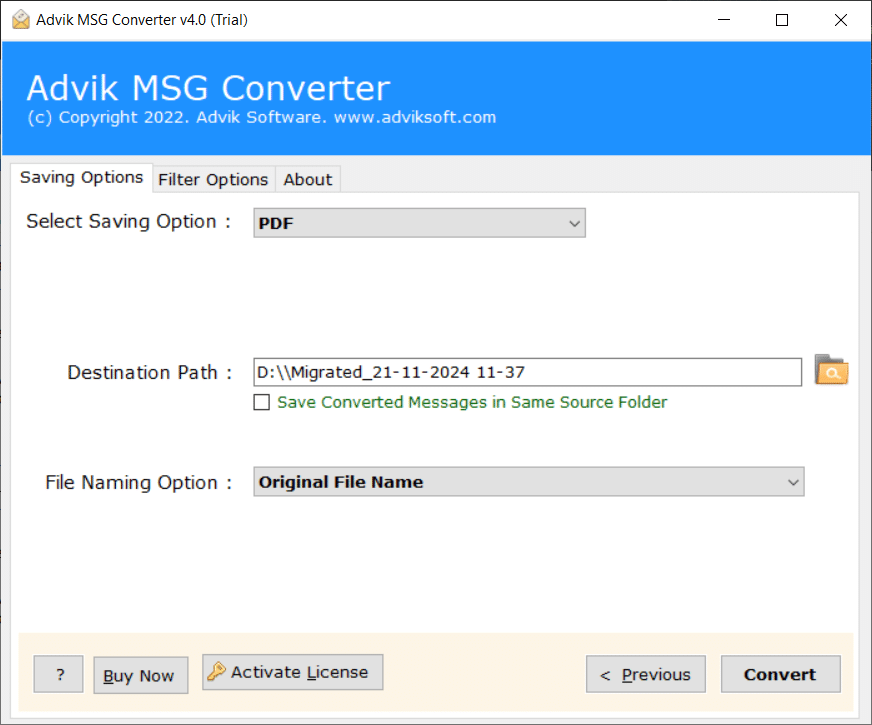Click inside the Destination Path field
The image size is (872, 725).
pos(527,372)
